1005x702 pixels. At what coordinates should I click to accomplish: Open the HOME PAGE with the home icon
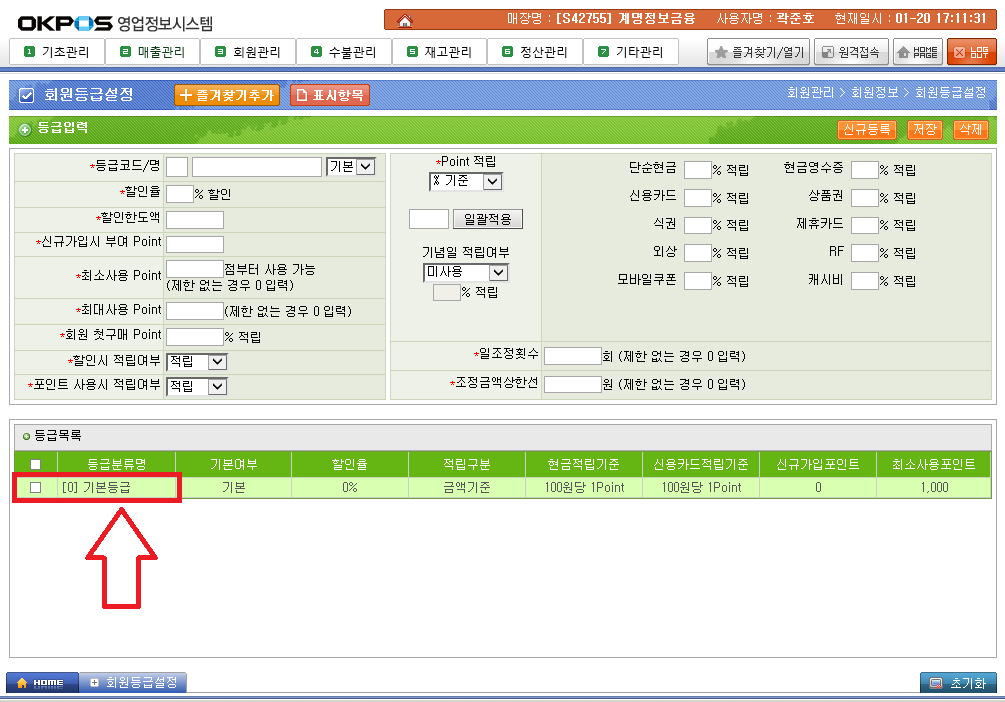point(917,51)
